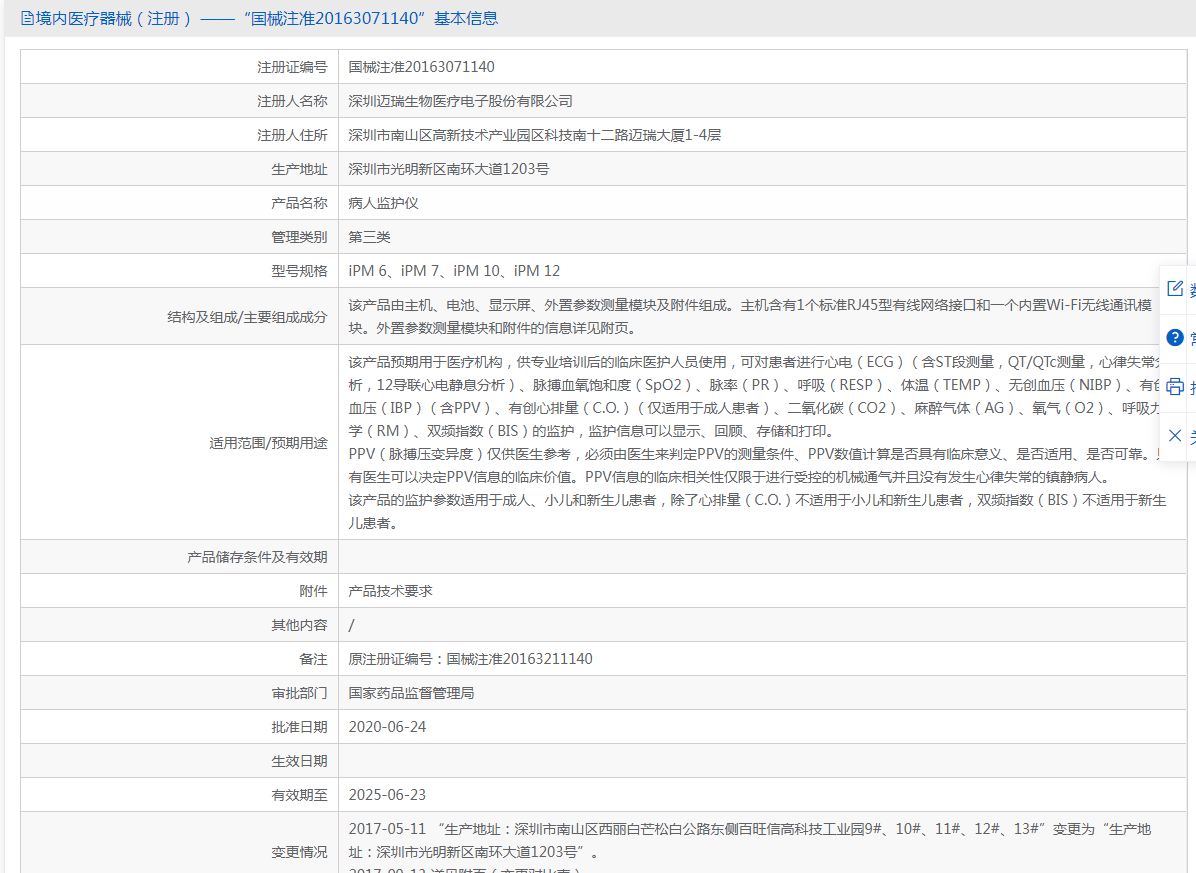Click the product name 病人监护仪 cell

[x=383, y=202]
